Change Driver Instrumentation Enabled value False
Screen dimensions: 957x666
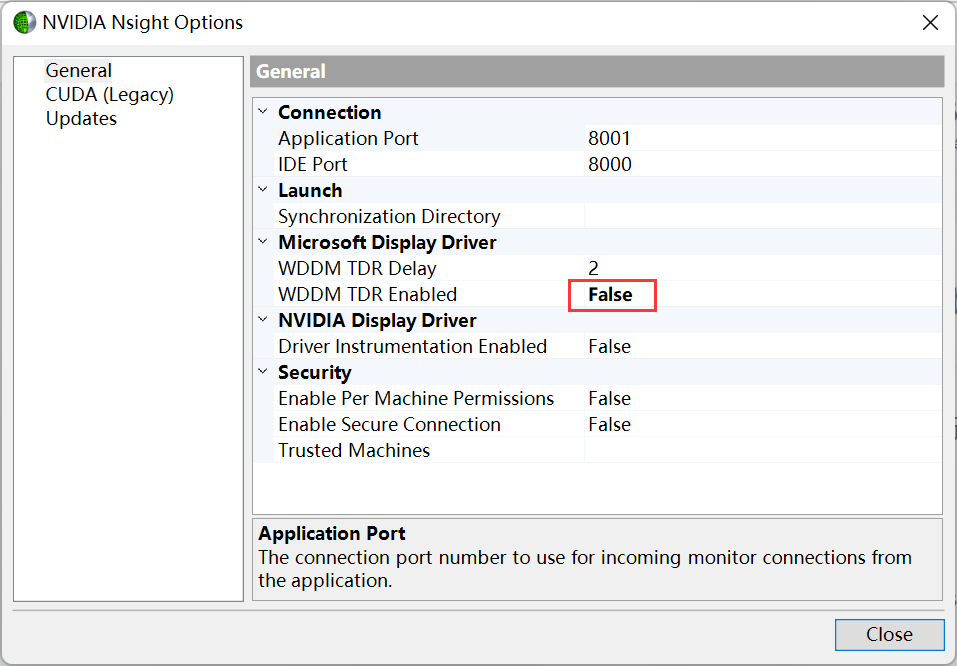(762, 346)
